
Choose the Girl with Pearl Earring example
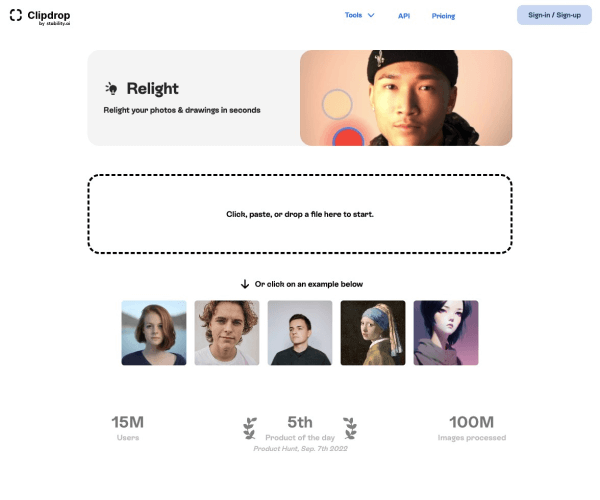pyautogui.click(x=373, y=333)
